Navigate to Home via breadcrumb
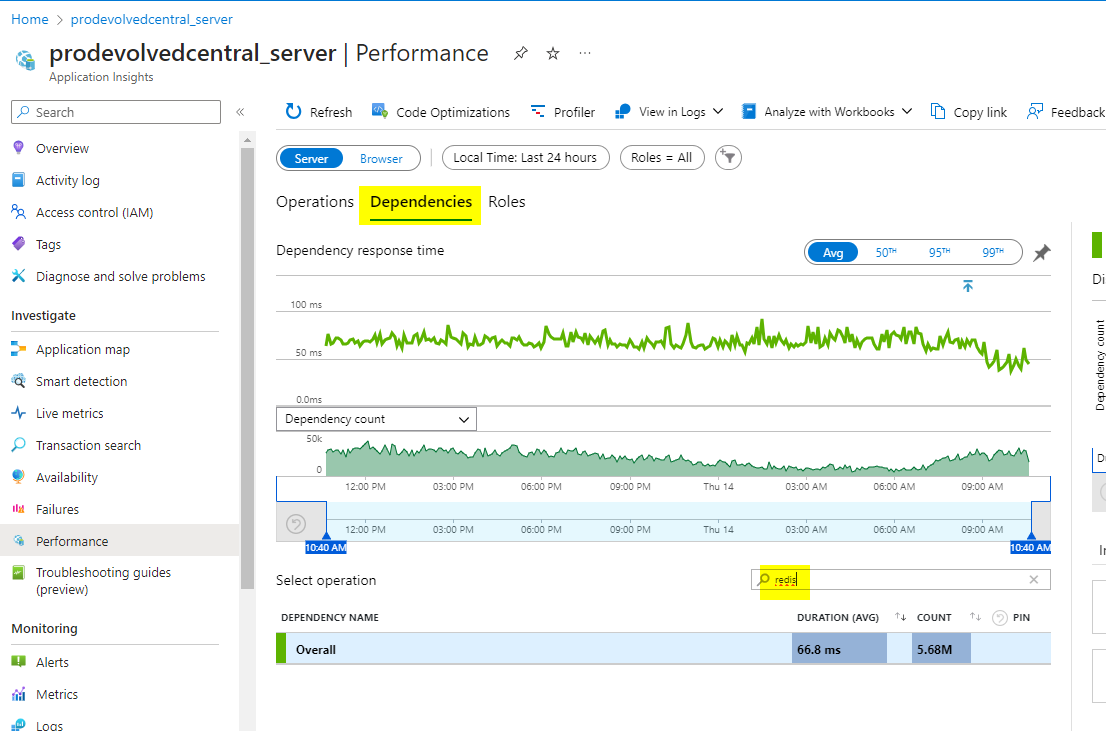Viewport: 1106px width, 731px height. point(29,18)
